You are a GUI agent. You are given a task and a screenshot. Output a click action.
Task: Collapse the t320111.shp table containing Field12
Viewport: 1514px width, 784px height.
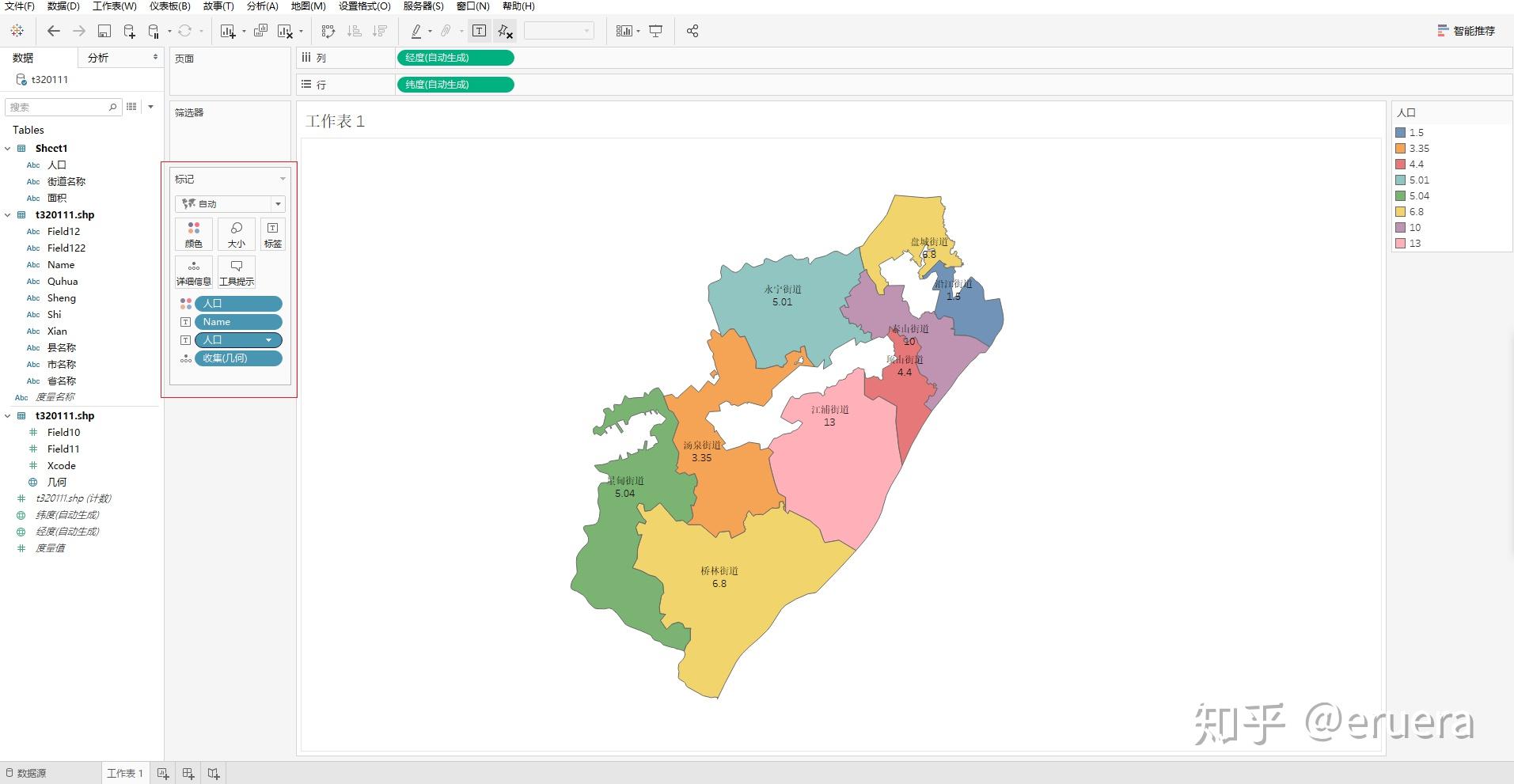tap(8, 215)
